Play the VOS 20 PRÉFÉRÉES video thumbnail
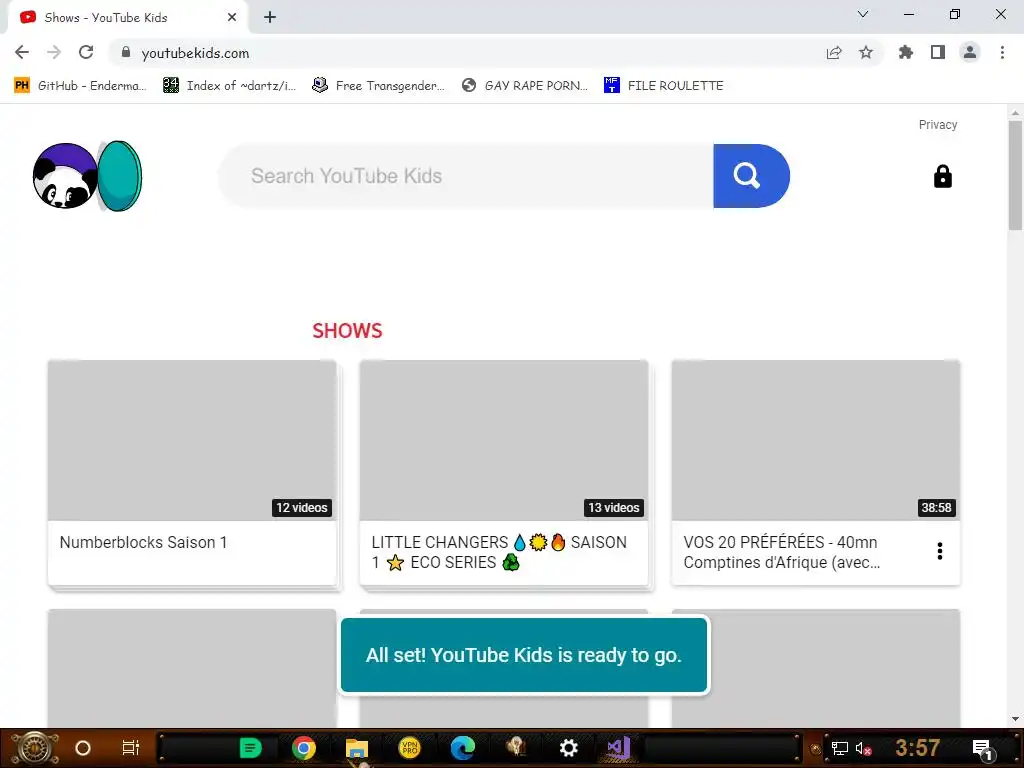 tap(816, 440)
